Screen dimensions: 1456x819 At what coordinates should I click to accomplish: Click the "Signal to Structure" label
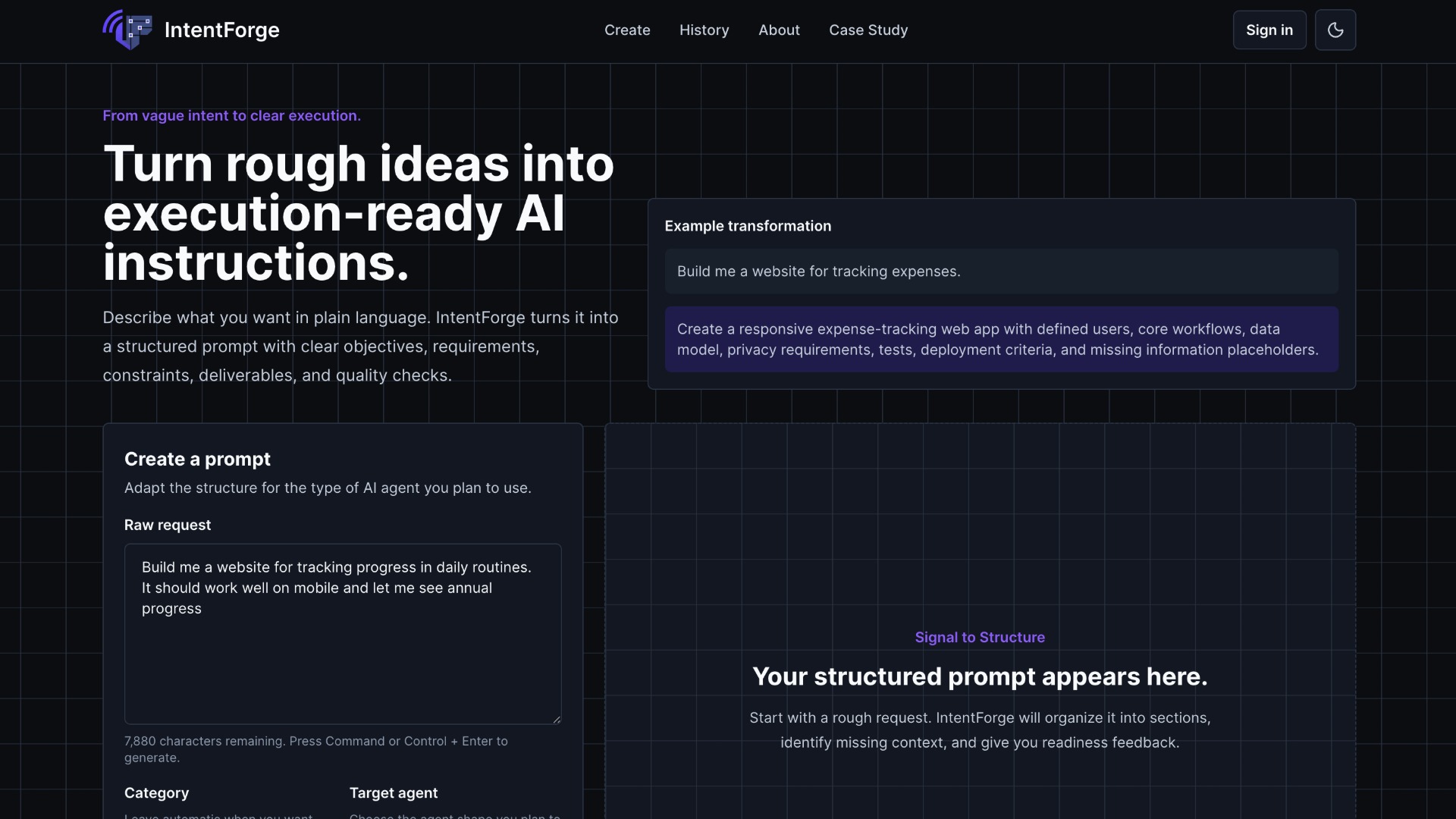tap(980, 637)
